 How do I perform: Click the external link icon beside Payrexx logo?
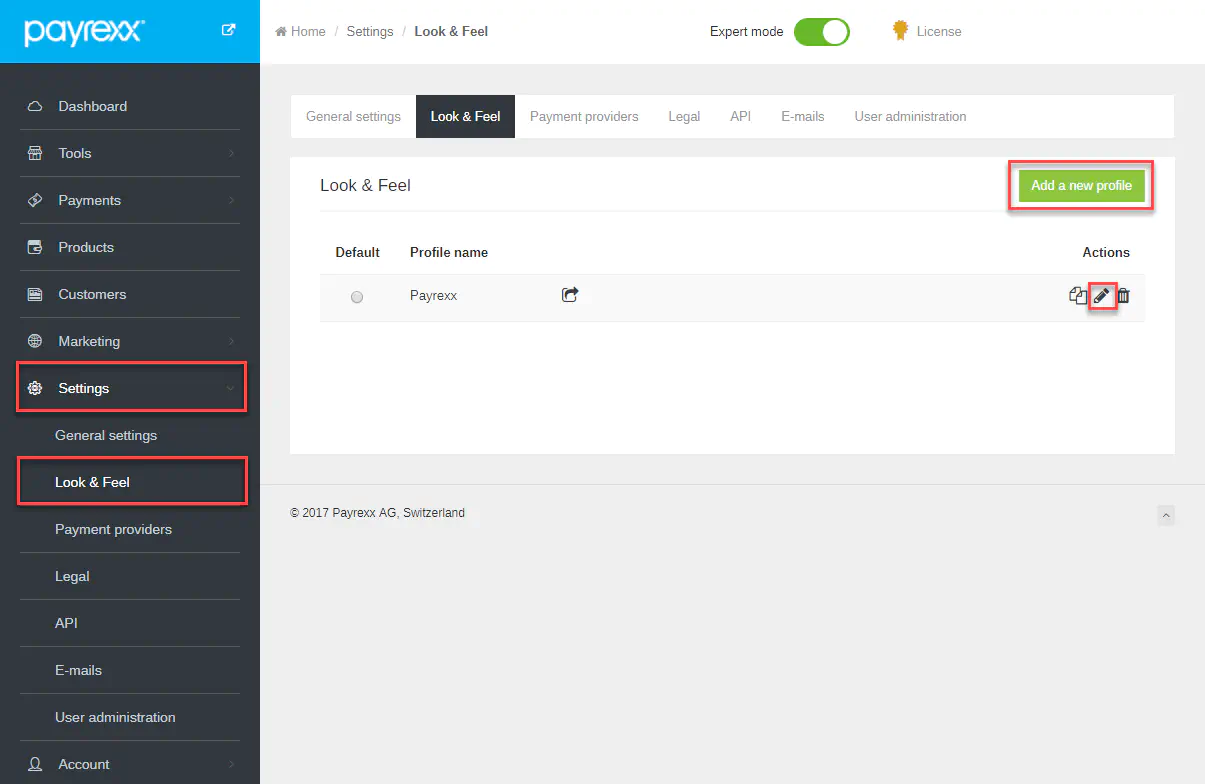tap(228, 30)
